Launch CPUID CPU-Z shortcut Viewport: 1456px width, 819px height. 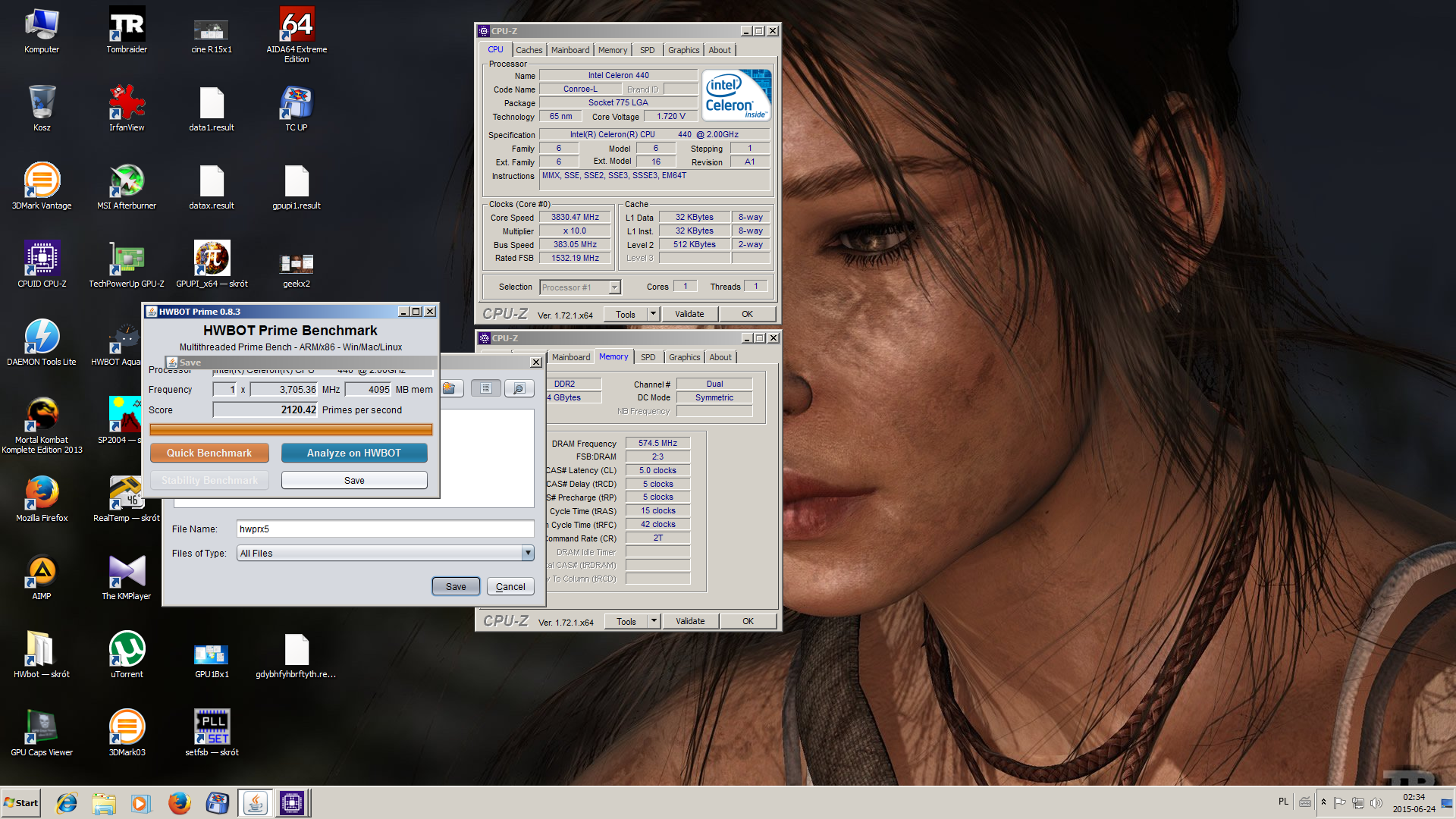(x=42, y=265)
